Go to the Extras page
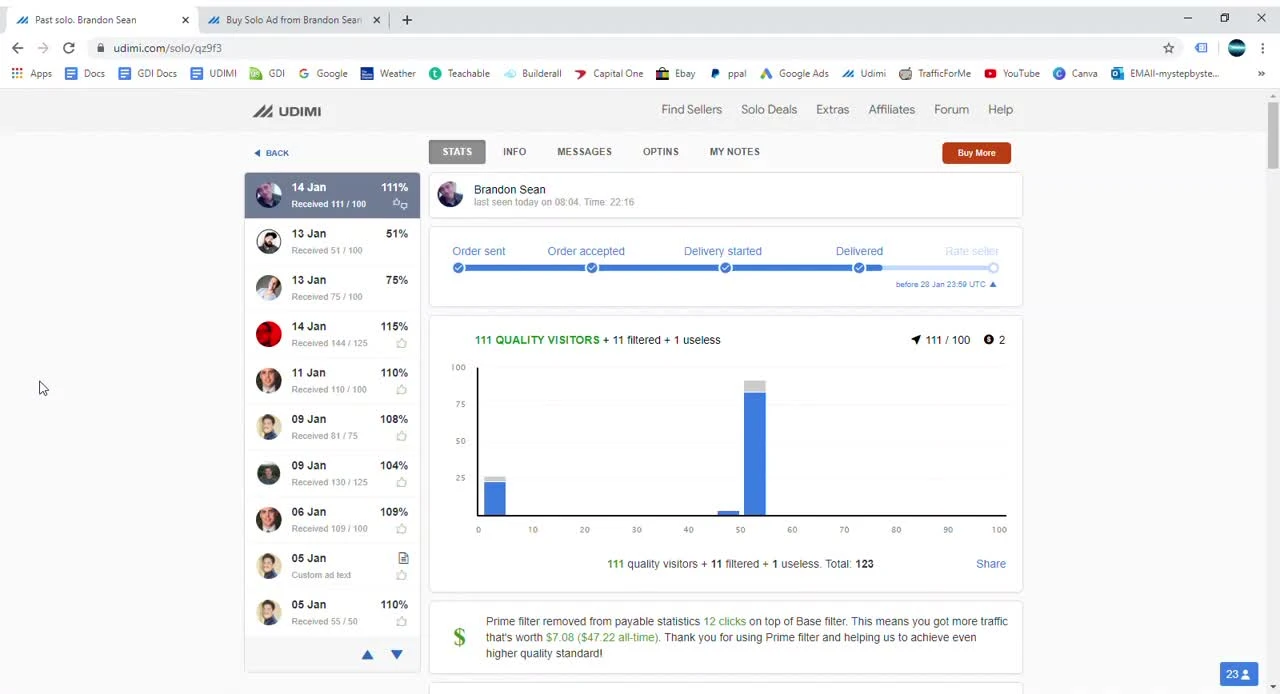The width and height of the screenshot is (1280, 694). pyautogui.click(x=832, y=110)
